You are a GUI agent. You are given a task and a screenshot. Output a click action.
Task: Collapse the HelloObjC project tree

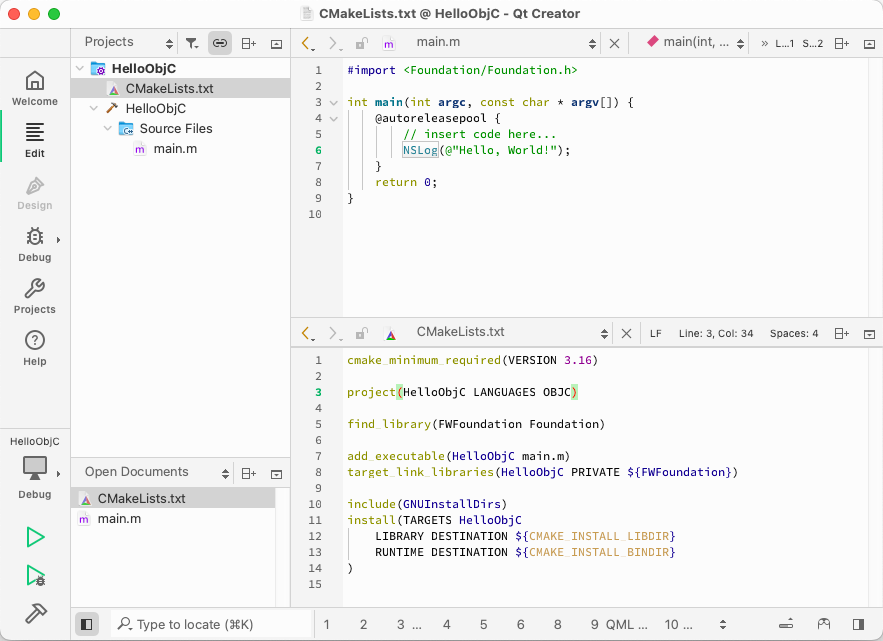point(79,68)
